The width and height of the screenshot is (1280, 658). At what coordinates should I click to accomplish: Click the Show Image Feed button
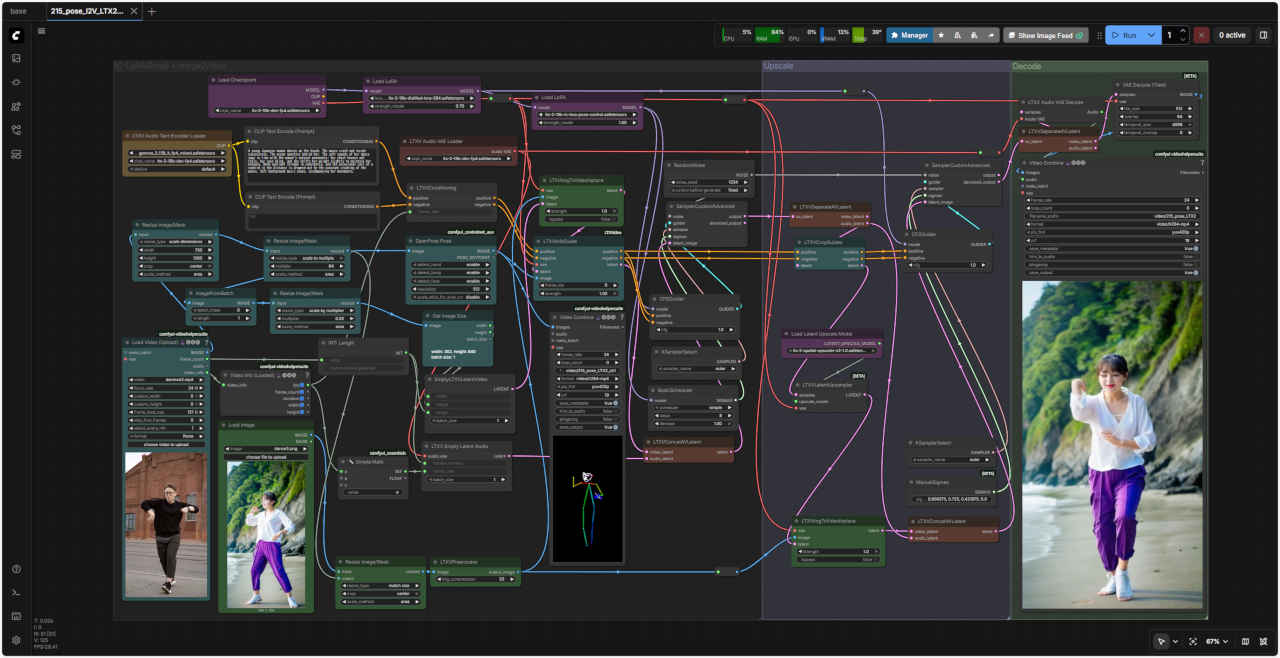coord(1045,35)
